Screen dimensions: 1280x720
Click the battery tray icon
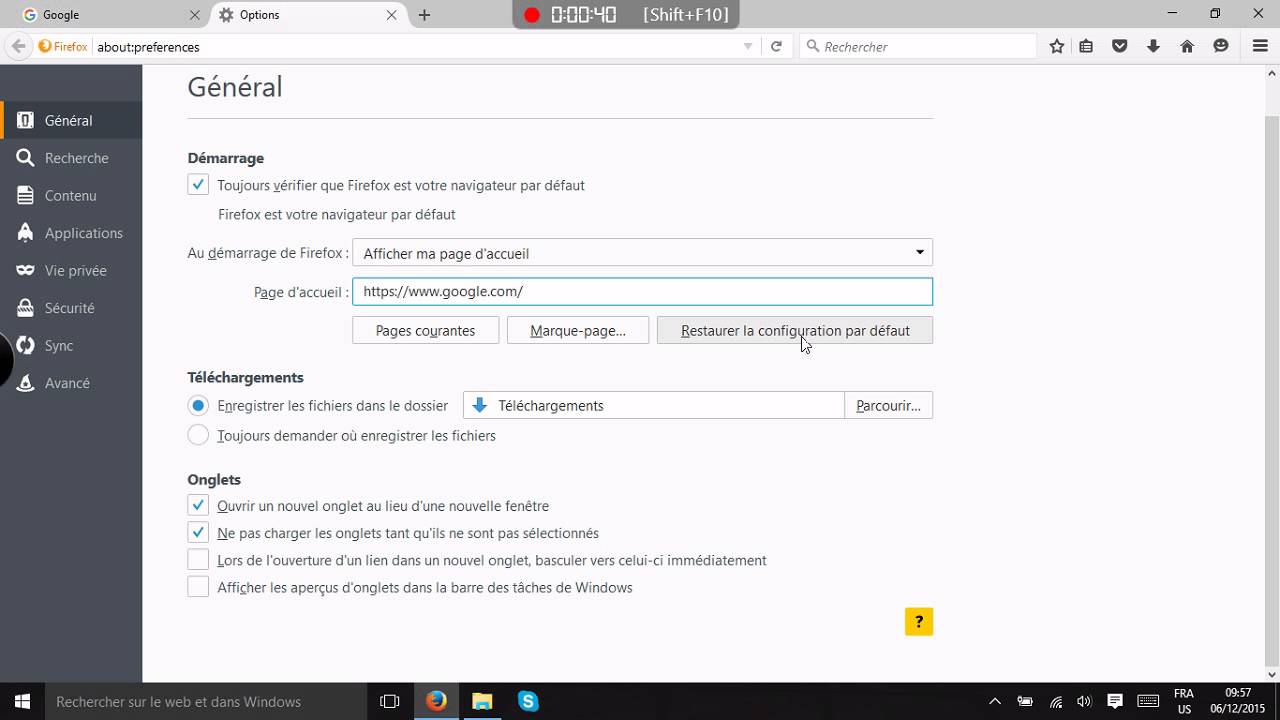(1025, 702)
